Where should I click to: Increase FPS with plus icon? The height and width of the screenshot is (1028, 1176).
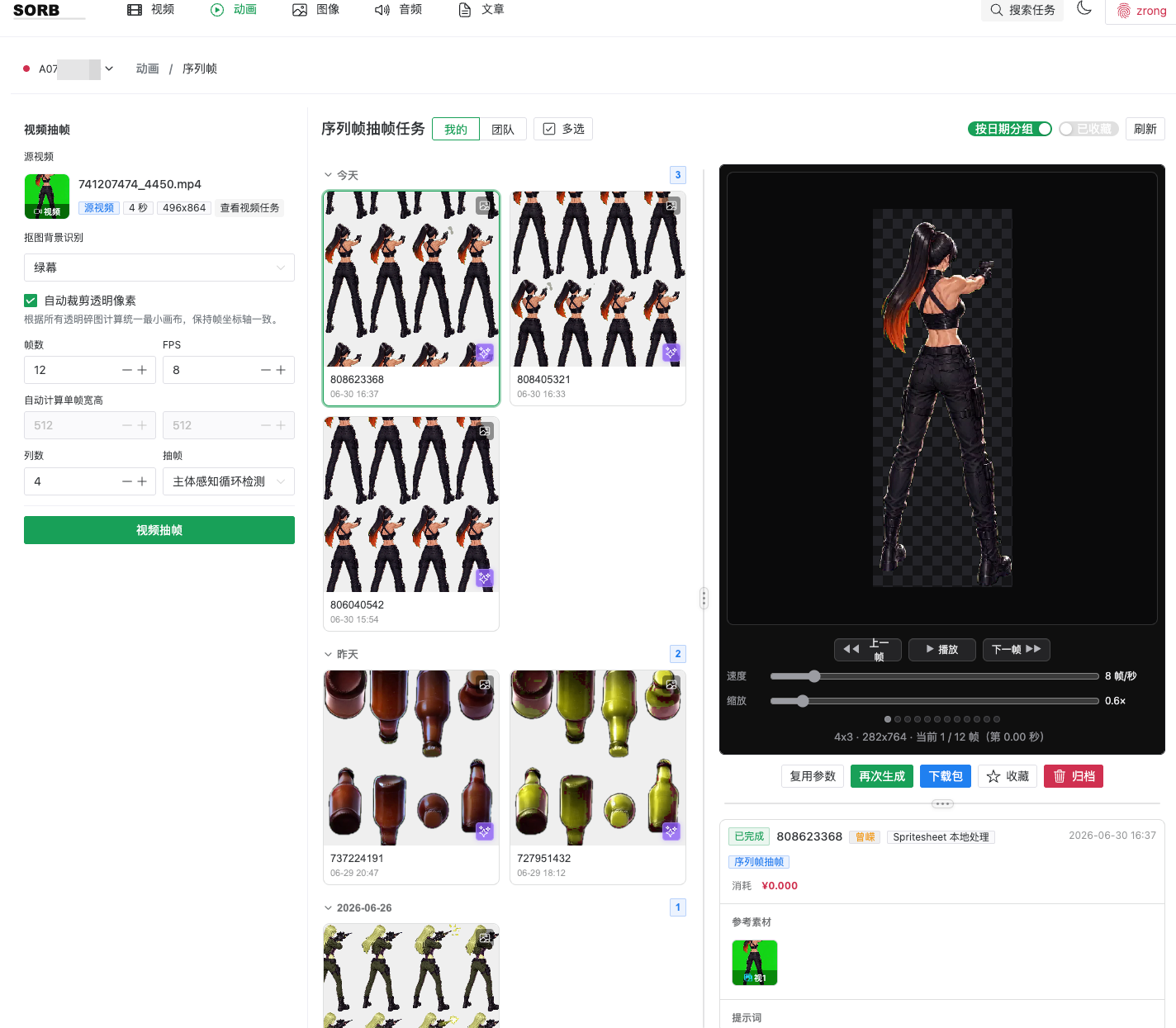281,370
